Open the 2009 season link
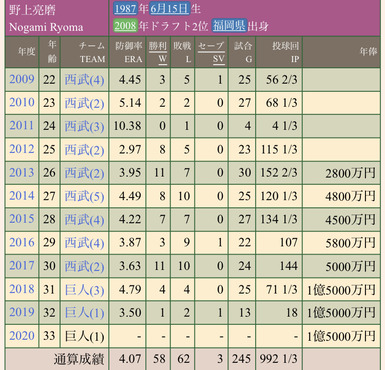The image size is (385, 370). point(22,79)
